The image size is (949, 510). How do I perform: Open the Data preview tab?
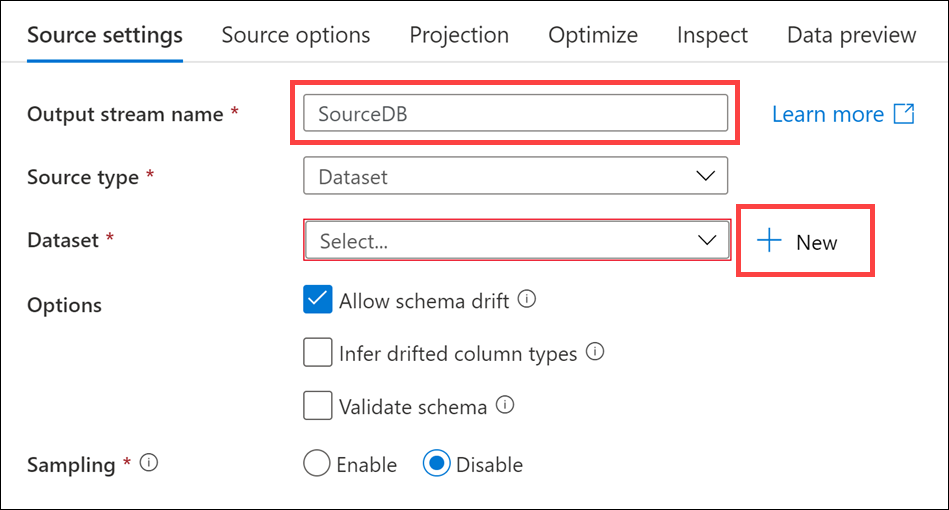[x=851, y=35]
